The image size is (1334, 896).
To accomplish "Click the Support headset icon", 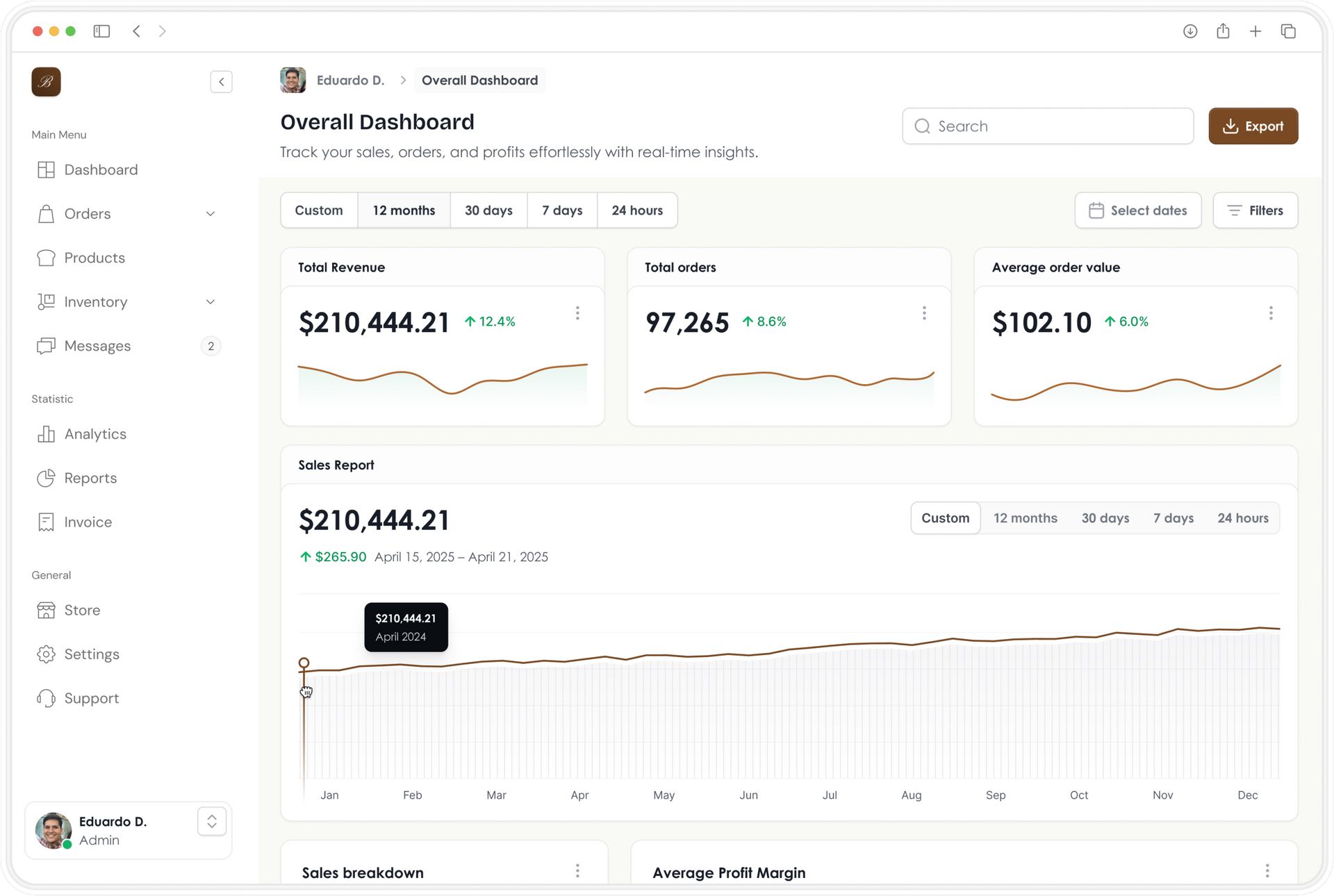I will 46,698.
